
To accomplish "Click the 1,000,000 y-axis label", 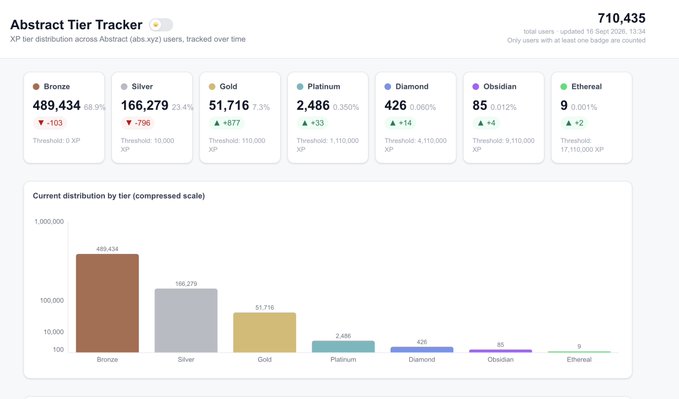I will pos(49,221).
